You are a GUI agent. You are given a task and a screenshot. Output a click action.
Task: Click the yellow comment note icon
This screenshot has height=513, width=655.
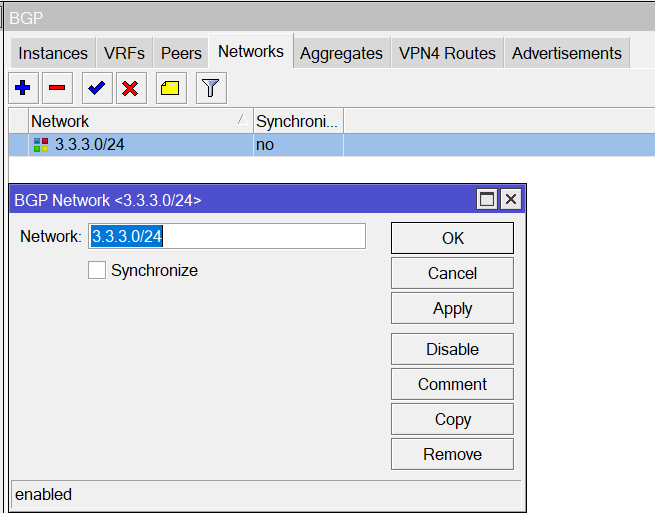tap(170, 89)
